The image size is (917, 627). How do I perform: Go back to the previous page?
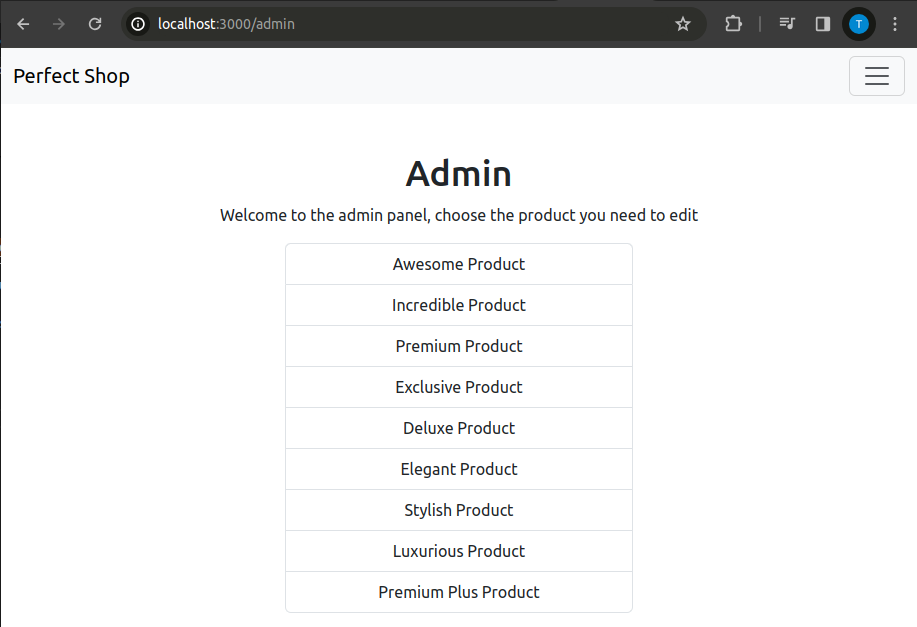pyautogui.click(x=23, y=24)
